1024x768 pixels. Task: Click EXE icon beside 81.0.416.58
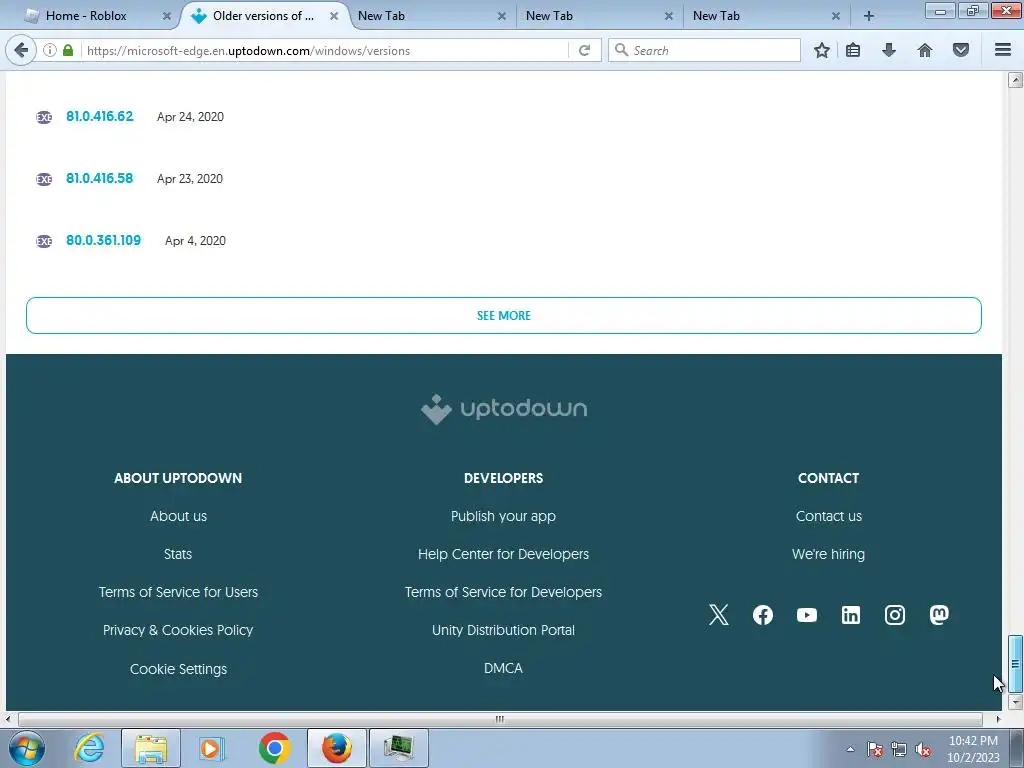(44, 179)
